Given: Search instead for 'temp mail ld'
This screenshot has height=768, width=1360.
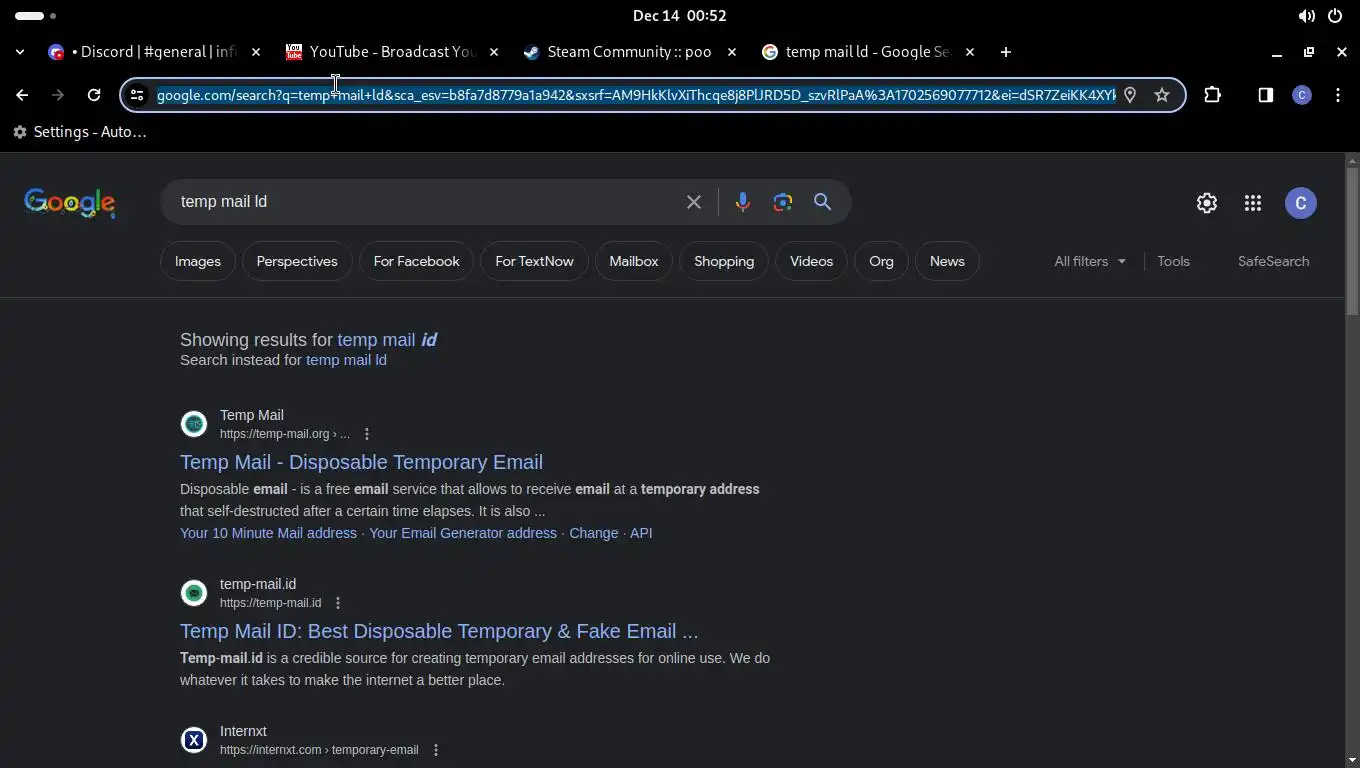Looking at the screenshot, I should click(346, 360).
